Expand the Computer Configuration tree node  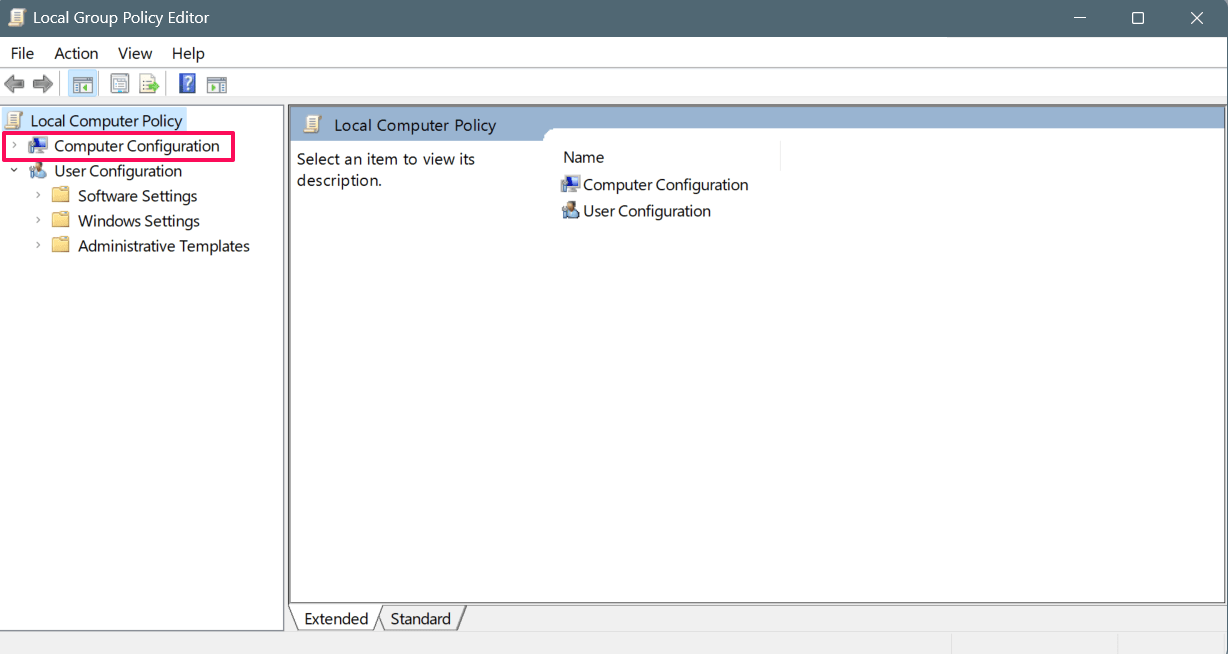14,146
